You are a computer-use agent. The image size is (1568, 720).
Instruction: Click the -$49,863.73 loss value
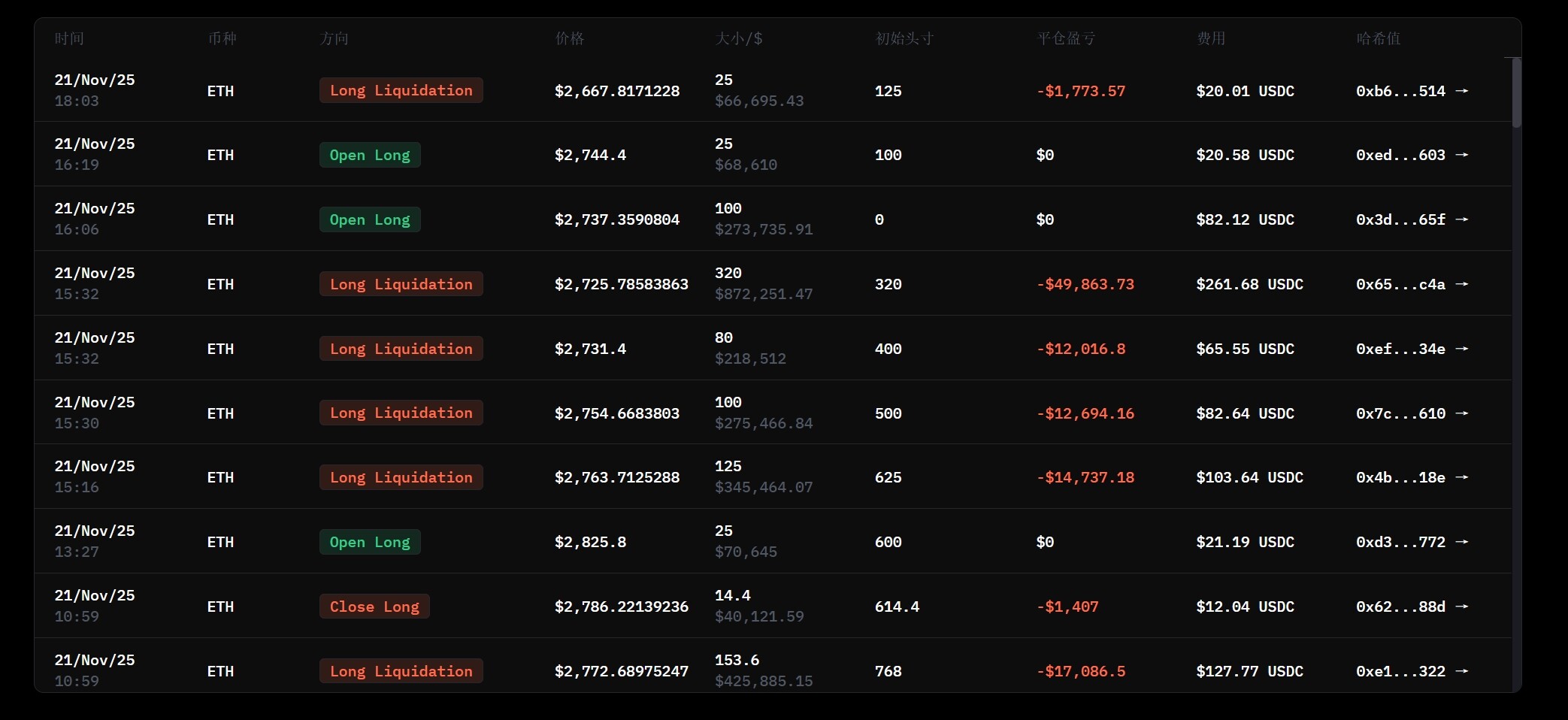click(x=1085, y=284)
